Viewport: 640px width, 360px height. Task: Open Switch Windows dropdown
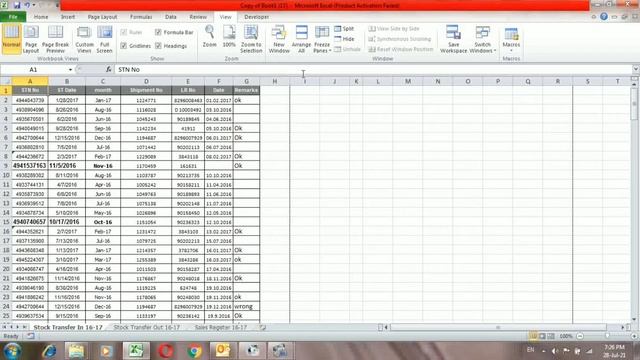[483, 39]
